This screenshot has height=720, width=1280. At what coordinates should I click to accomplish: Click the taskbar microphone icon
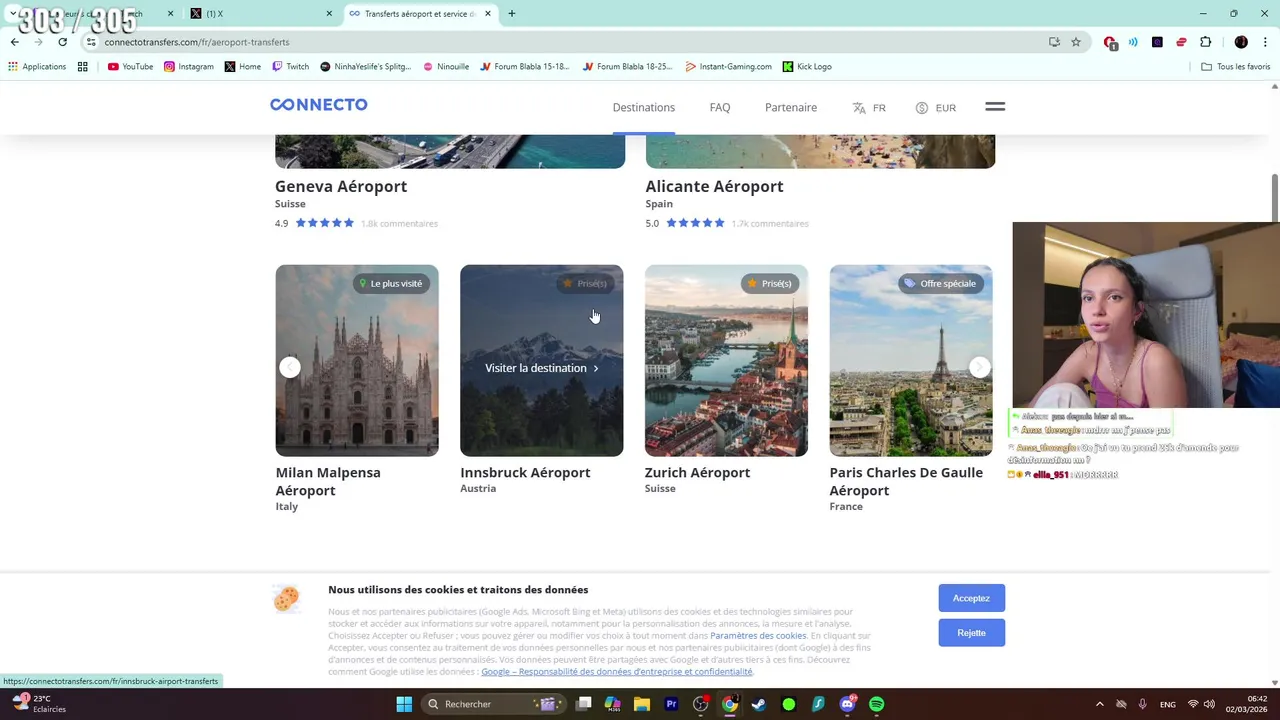click(1142, 704)
